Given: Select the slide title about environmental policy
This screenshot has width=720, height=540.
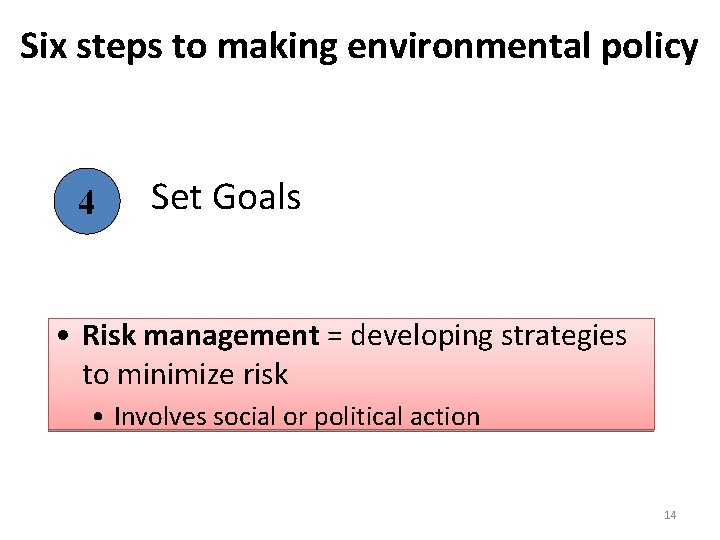Looking at the screenshot, I should [359, 46].
